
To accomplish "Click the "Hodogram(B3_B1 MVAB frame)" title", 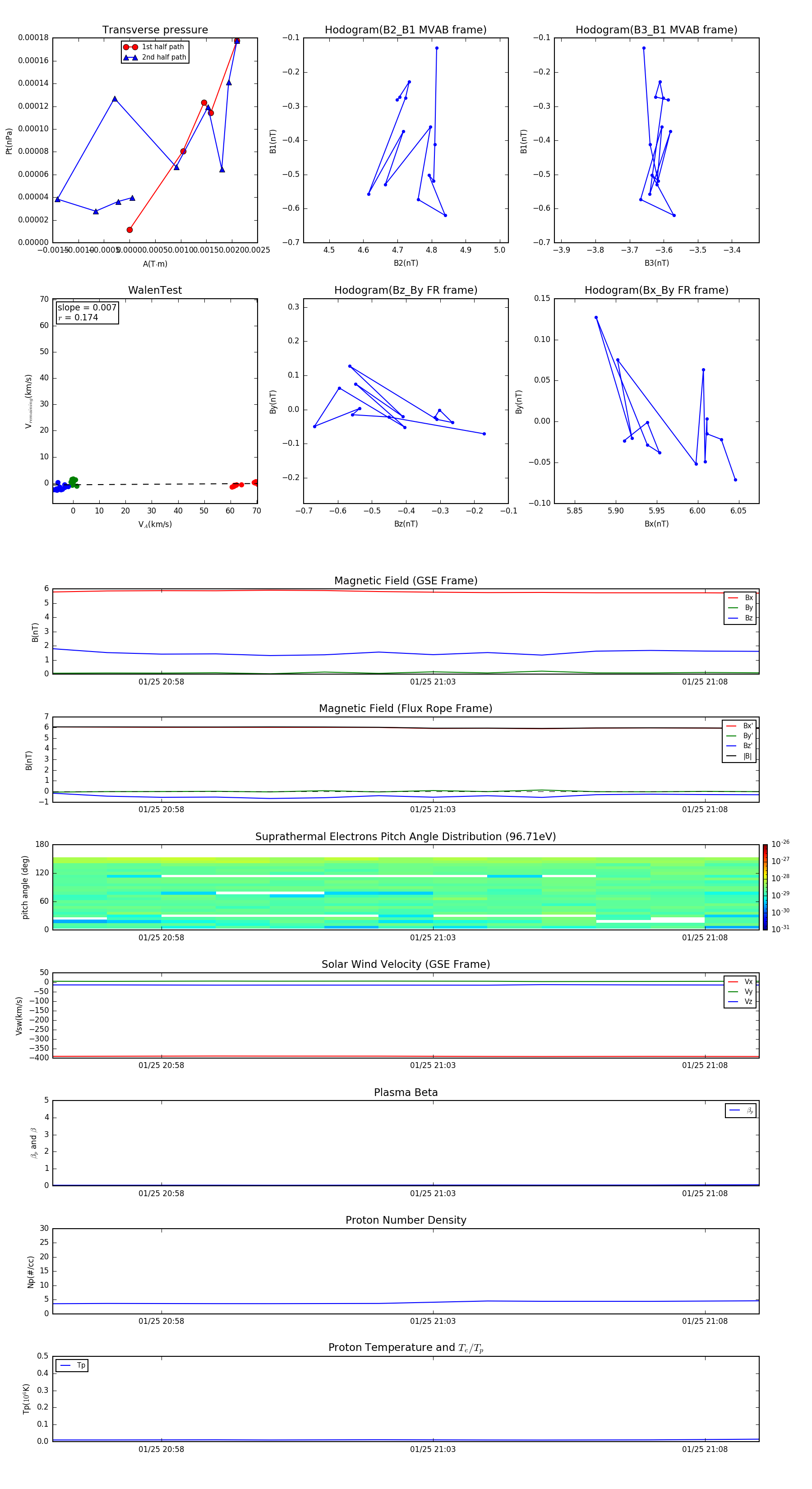I will 656,30.
